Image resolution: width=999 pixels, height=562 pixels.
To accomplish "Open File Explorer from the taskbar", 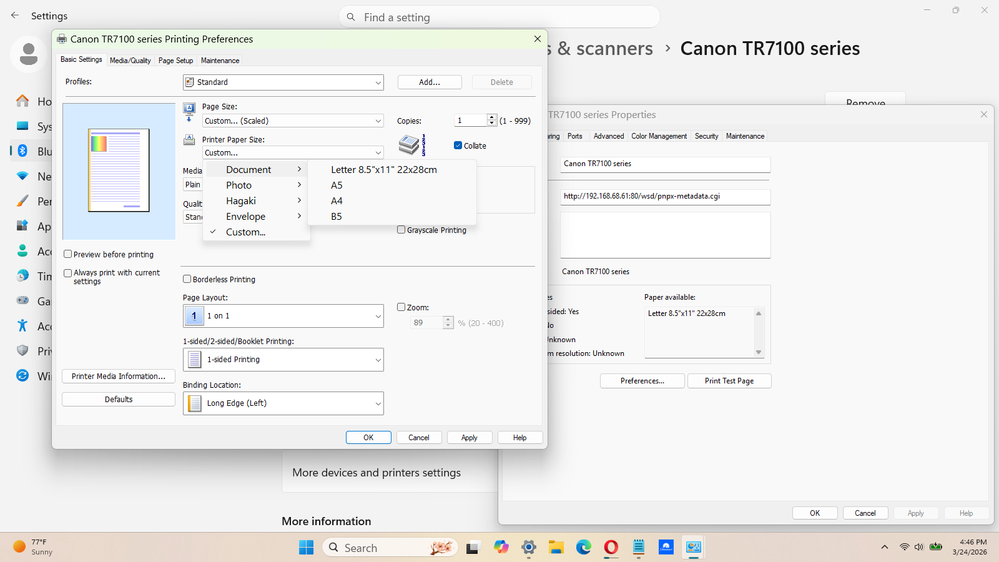I will 556,547.
